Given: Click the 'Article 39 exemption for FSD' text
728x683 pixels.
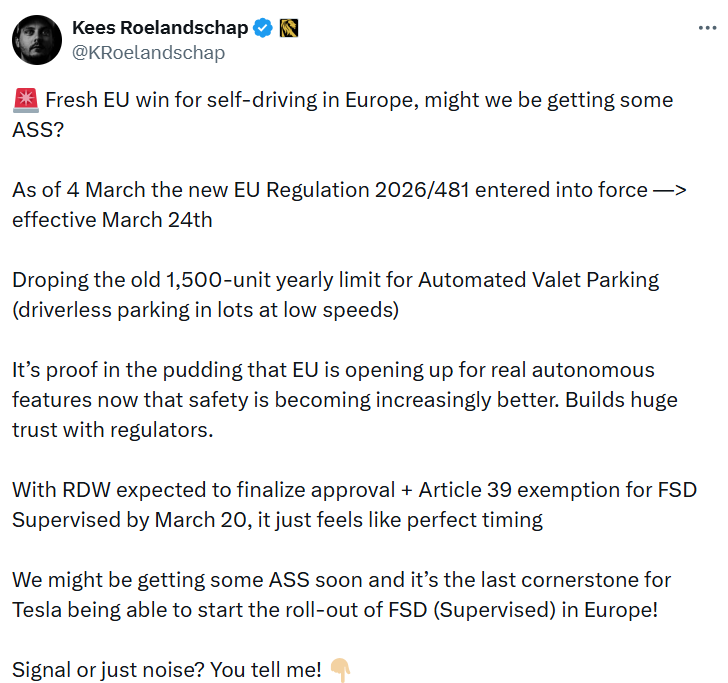Looking at the screenshot, I should [558, 490].
